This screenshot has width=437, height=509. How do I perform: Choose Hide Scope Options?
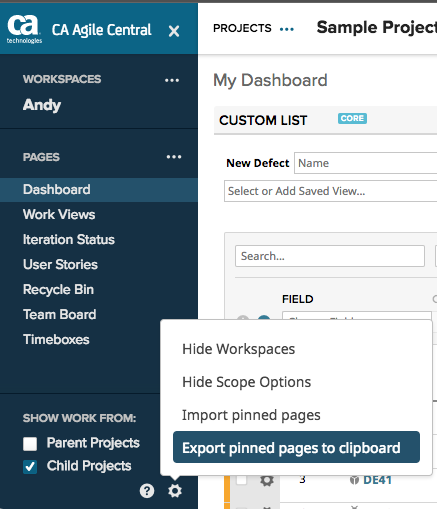(x=247, y=382)
